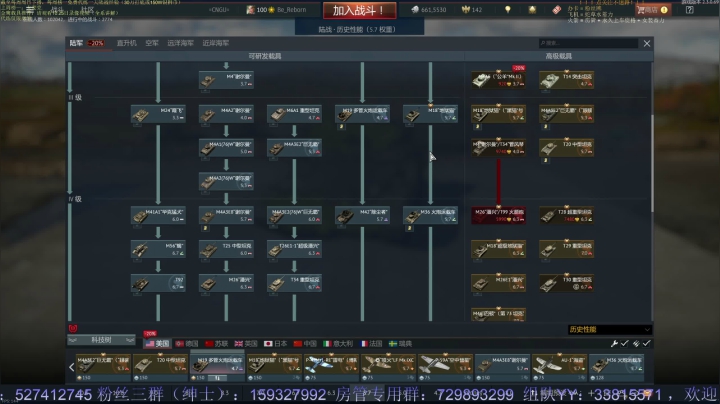The image size is (720, 404).
Task: Select the premium T20 medium tank card
Action: point(566,148)
